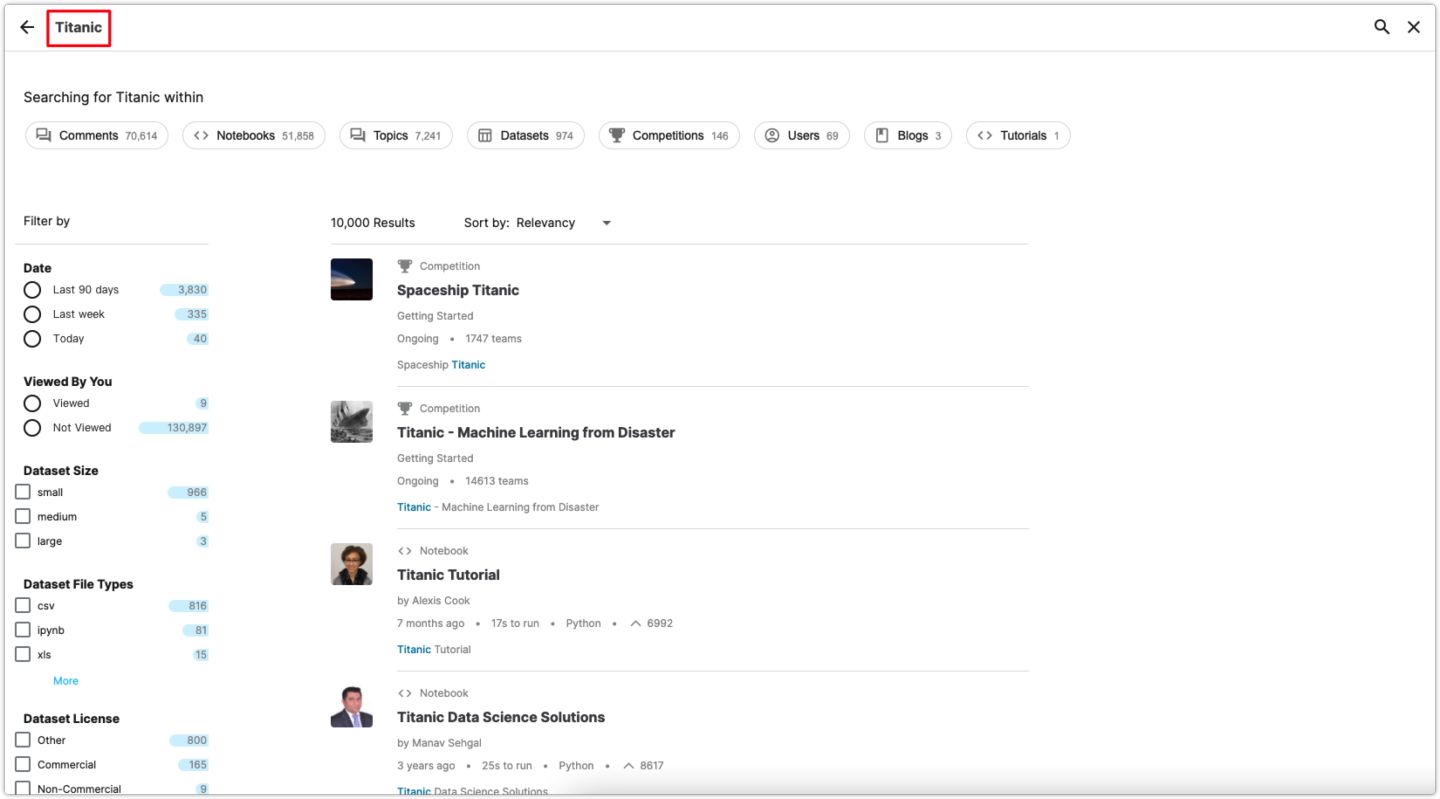Screen dimensions: 1440x799
Task: Open the Titanic Tutorial notebook
Action: (448, 575)
